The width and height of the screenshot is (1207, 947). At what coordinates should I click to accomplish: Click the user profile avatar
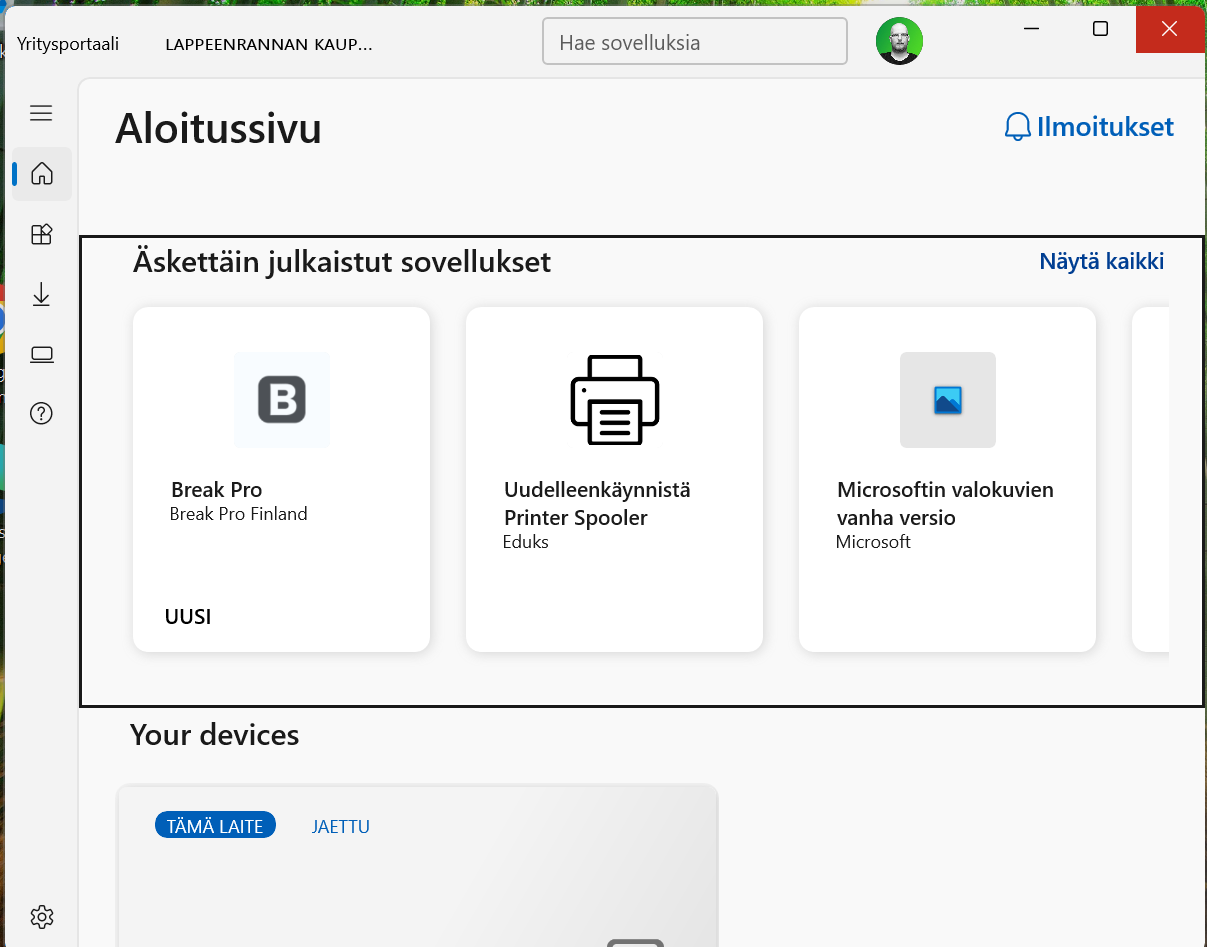(x=899, y=41)
